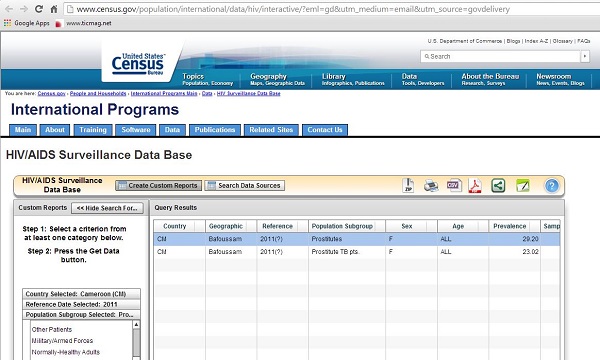Viewport: 600px width, 360px height.
Task: Open Data navigation menu in blue bar
Action: (423, 79)
